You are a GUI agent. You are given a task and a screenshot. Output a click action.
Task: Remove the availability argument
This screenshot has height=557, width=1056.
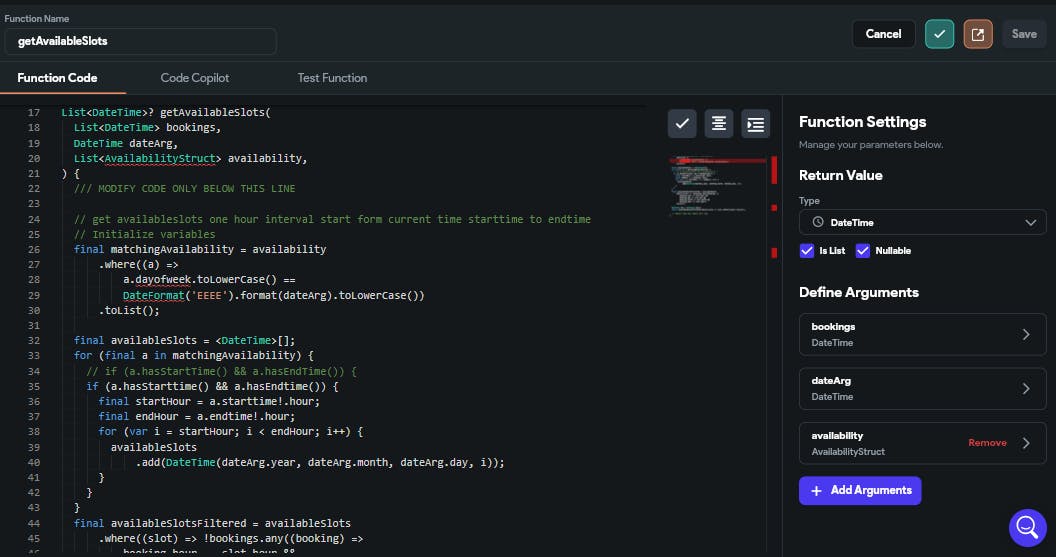(987, 443)
